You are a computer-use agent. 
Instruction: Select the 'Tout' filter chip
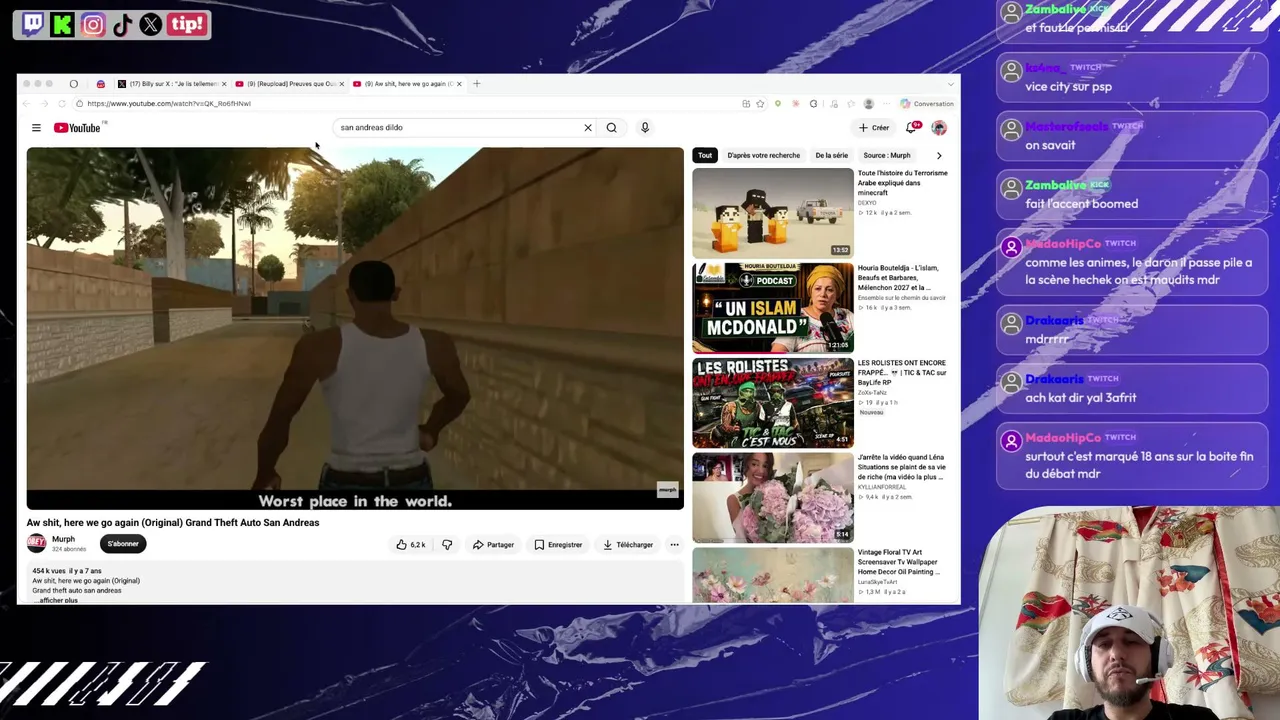[x=705, y=156]
